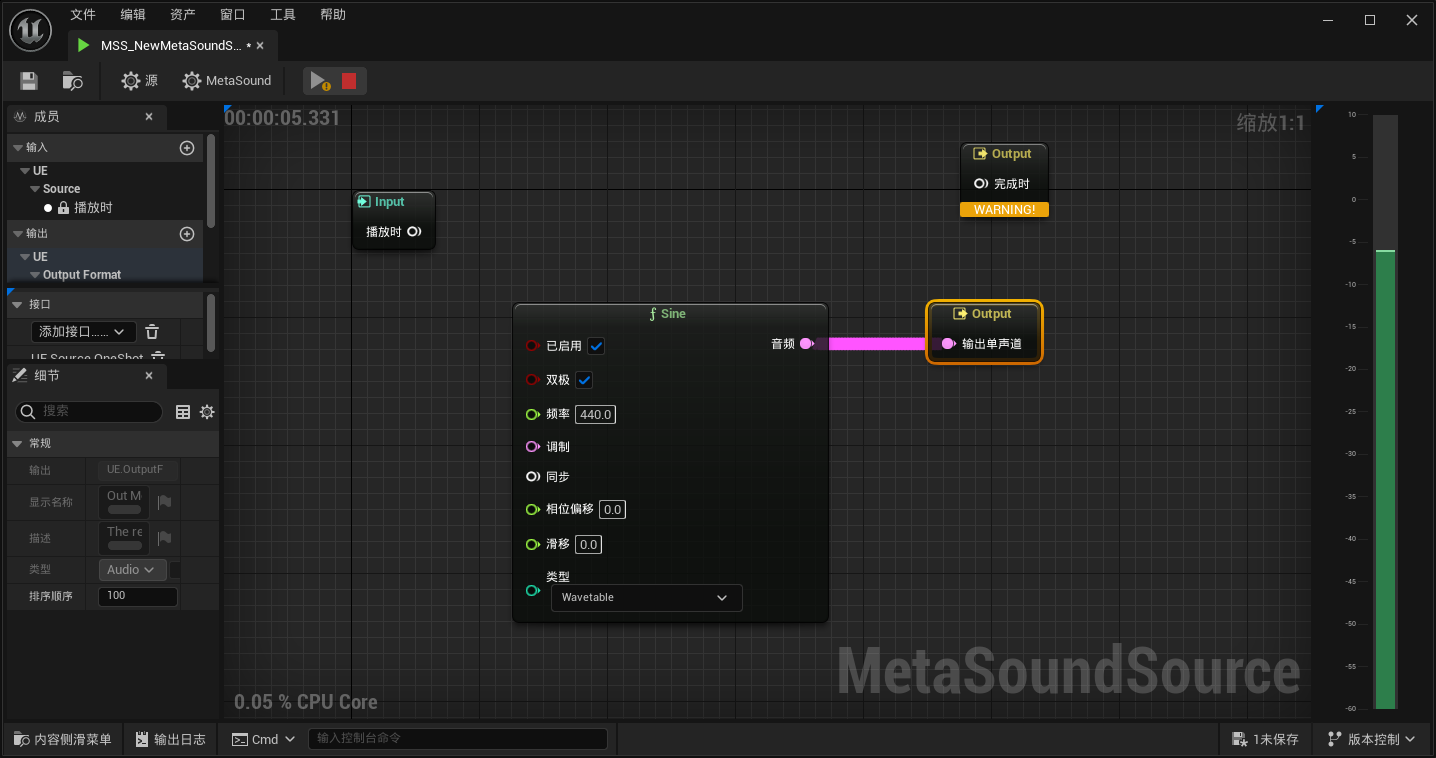Open the Audio type dropdown
Image resolution: width=1436 pixels, height=758 pixels.
click(132, 570)
